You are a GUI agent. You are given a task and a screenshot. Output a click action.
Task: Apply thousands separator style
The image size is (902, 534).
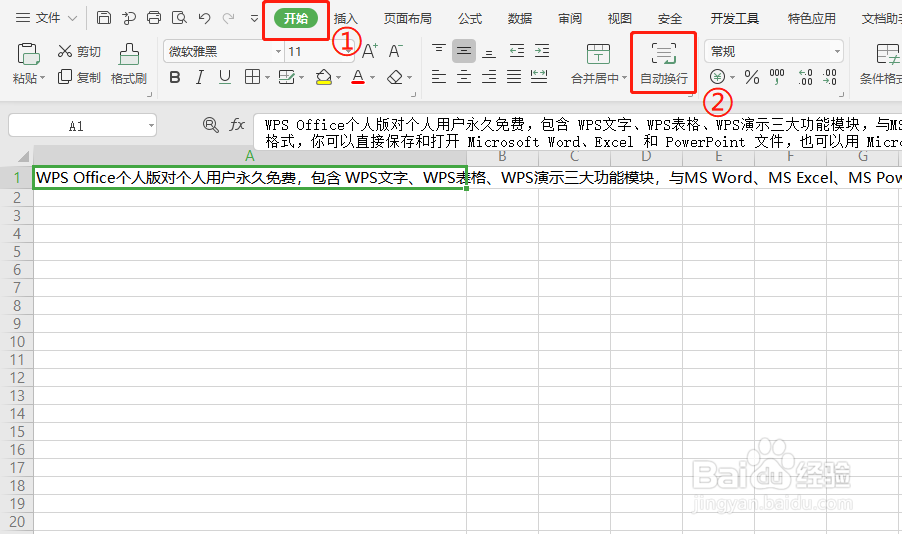(x=777, y=77)
